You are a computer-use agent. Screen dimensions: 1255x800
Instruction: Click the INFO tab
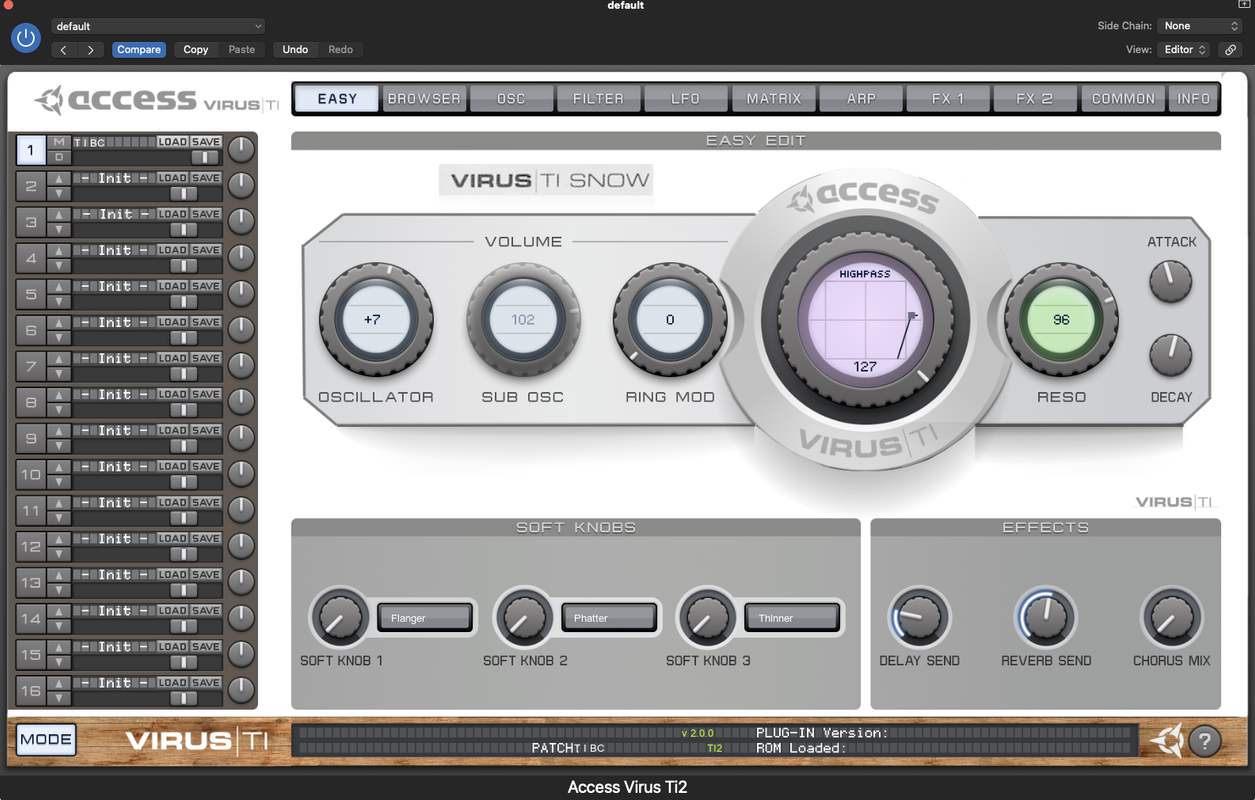pyautogui.click(x=1193, y=98)
